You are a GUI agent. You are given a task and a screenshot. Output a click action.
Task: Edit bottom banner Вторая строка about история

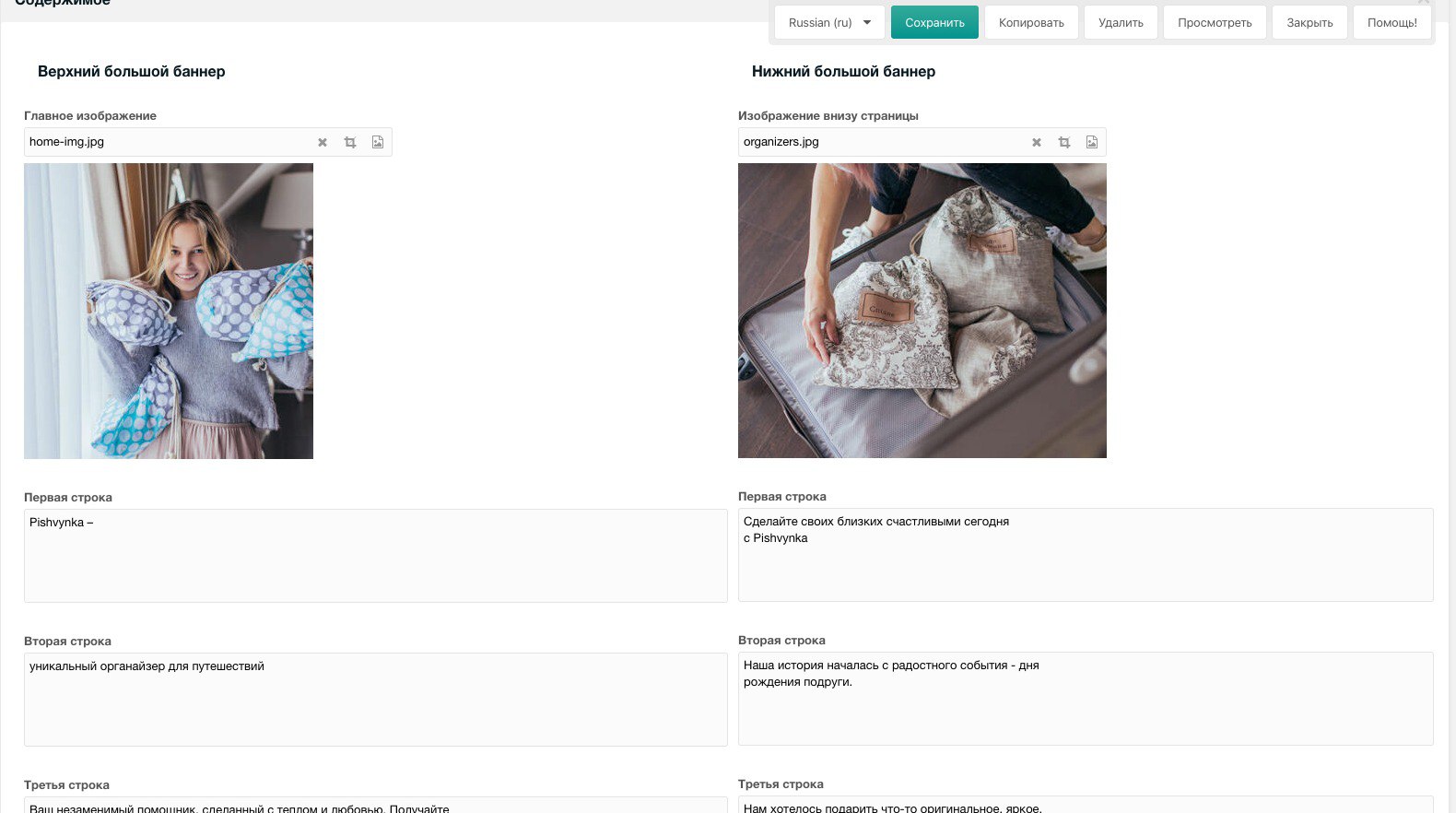(1086, 699)
